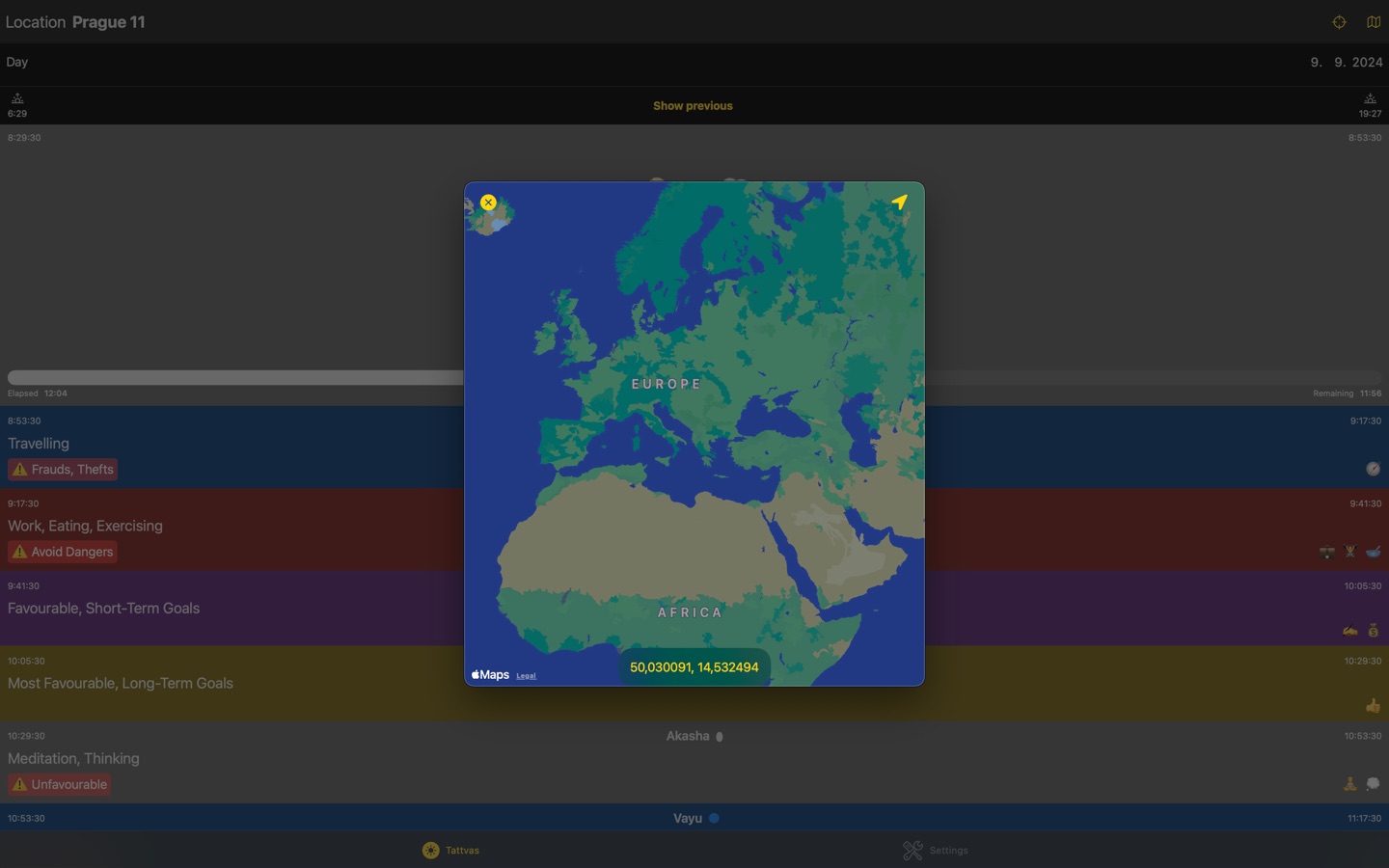Screen dimensions: 1389x868
Task: Click the thought bubble icon in Akasha row
Action: pyautogui.click(x=1373, y=784)
